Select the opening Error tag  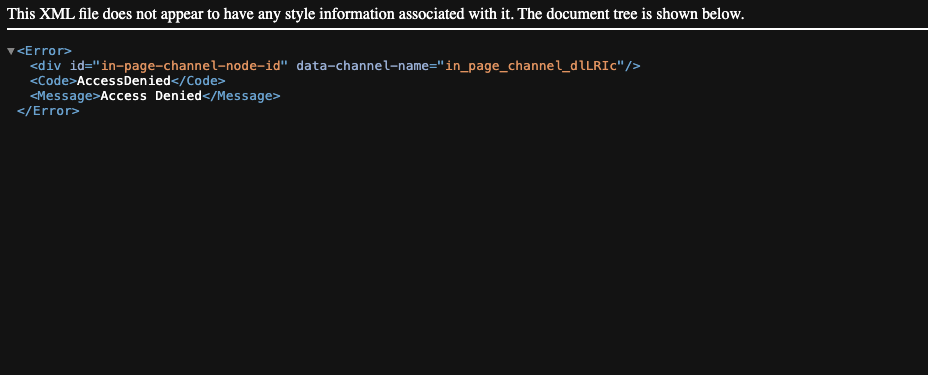coord(44,51)
